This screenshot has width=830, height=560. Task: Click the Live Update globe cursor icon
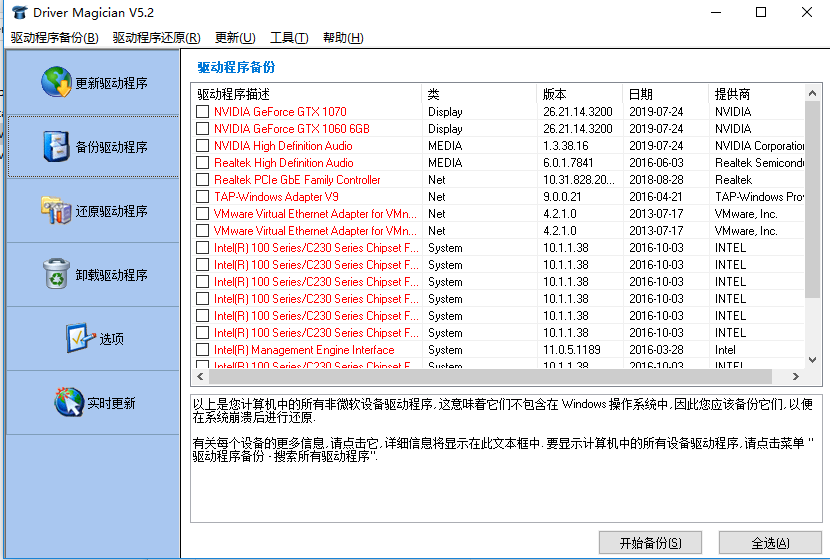pyautogui.click(x=69, y=402)
